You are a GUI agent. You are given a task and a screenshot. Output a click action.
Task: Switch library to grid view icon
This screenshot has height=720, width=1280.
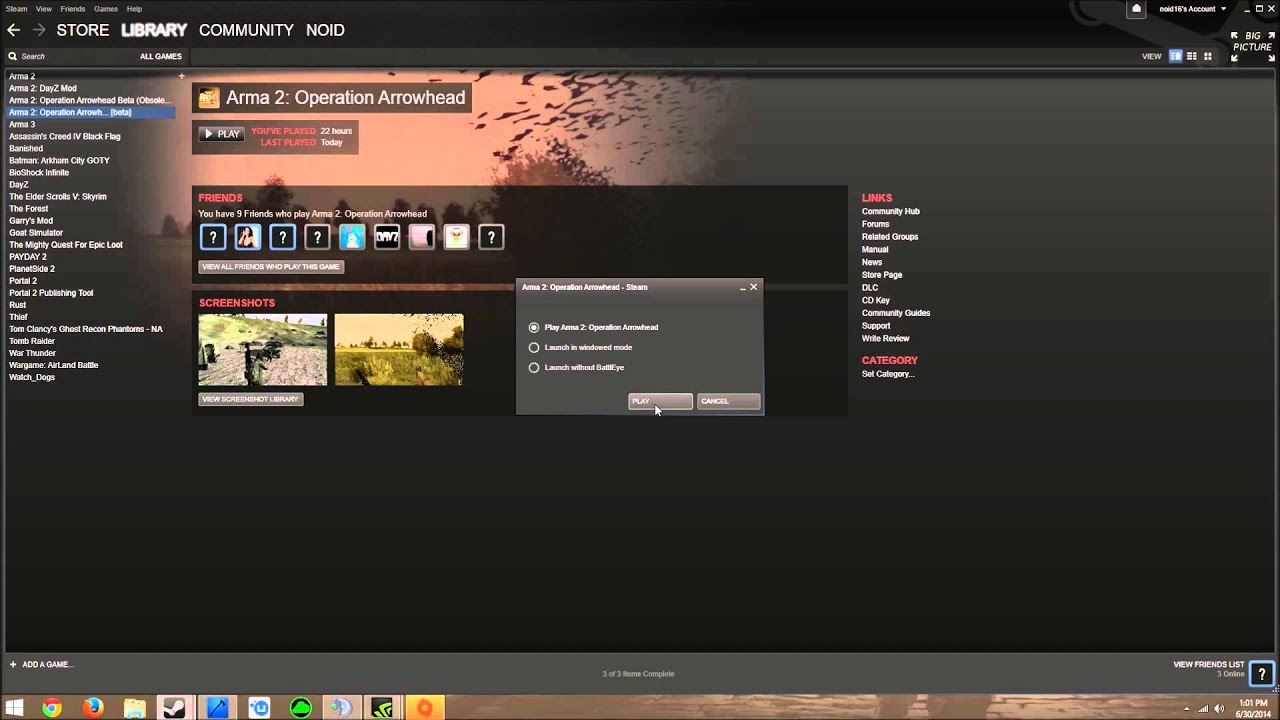click(1208, 57)
